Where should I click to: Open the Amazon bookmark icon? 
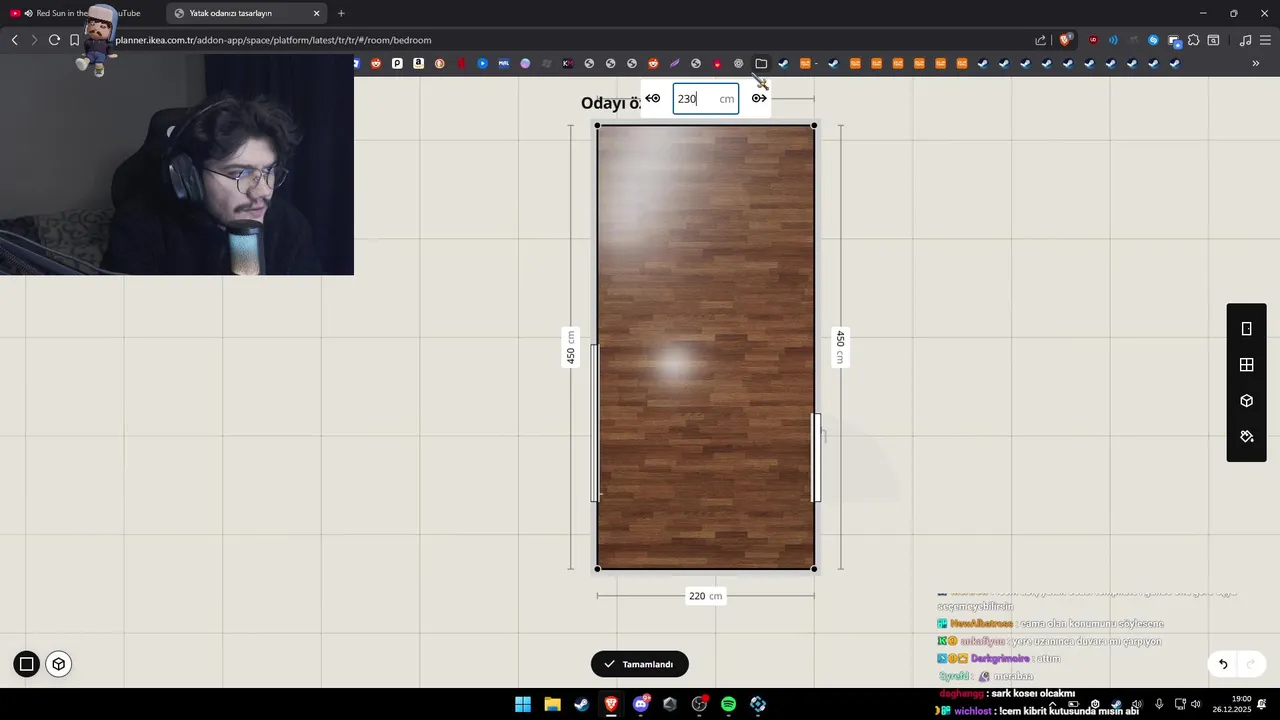click(418, 63)
